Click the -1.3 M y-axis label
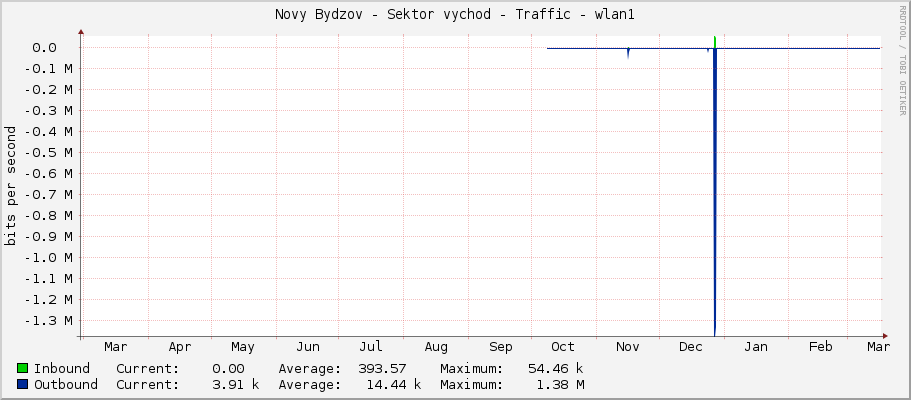Screen dimensions: 911x400 coord(48,320)
